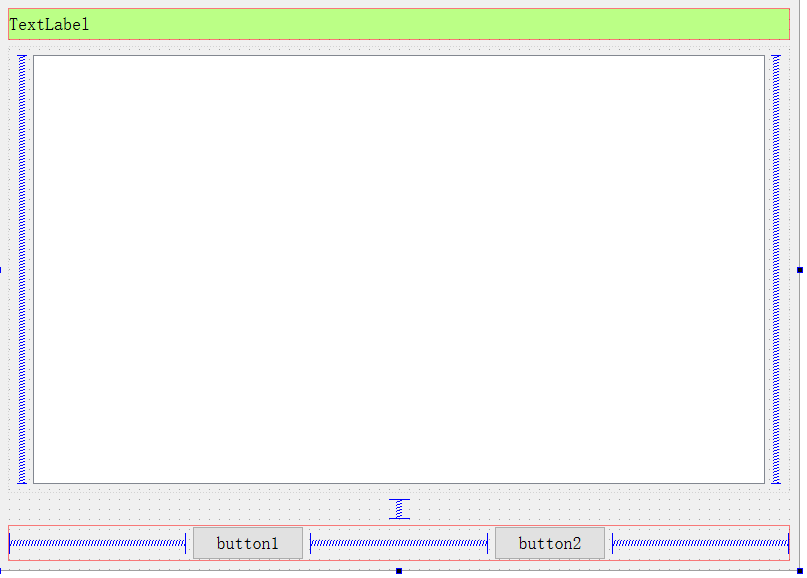This screenshot has height=578, width=807.
Task: Select the green TextLabel1 label
Action: point(50,25)
